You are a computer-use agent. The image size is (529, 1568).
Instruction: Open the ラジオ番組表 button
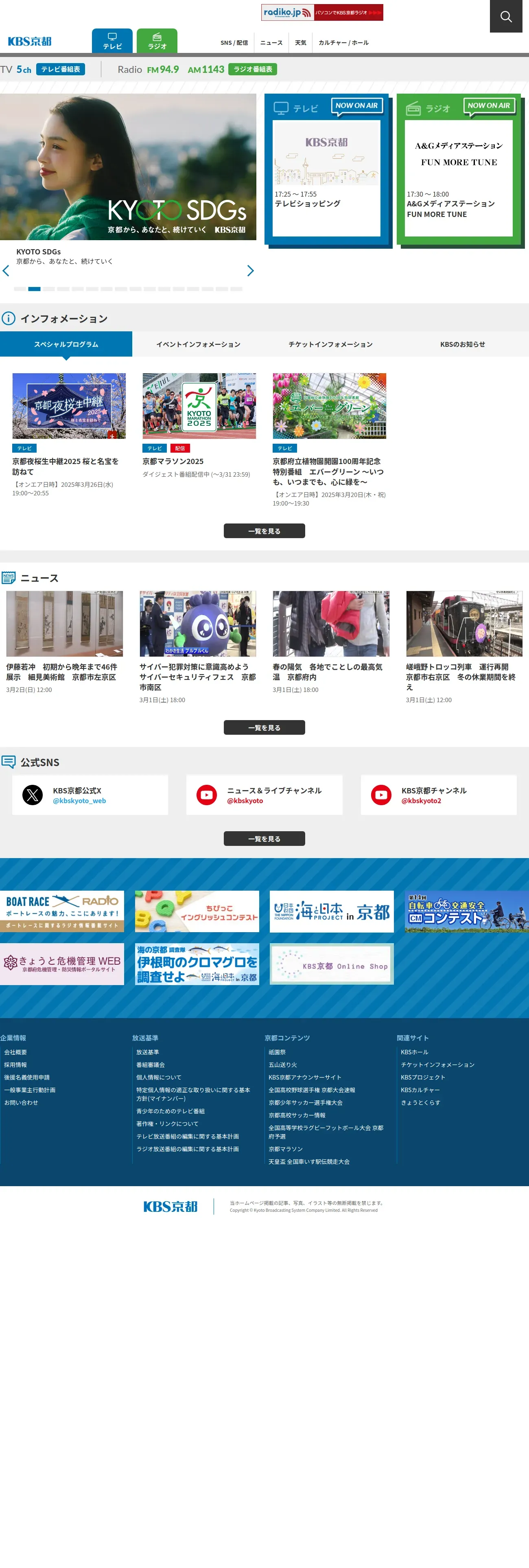click(x=253, y=69)
